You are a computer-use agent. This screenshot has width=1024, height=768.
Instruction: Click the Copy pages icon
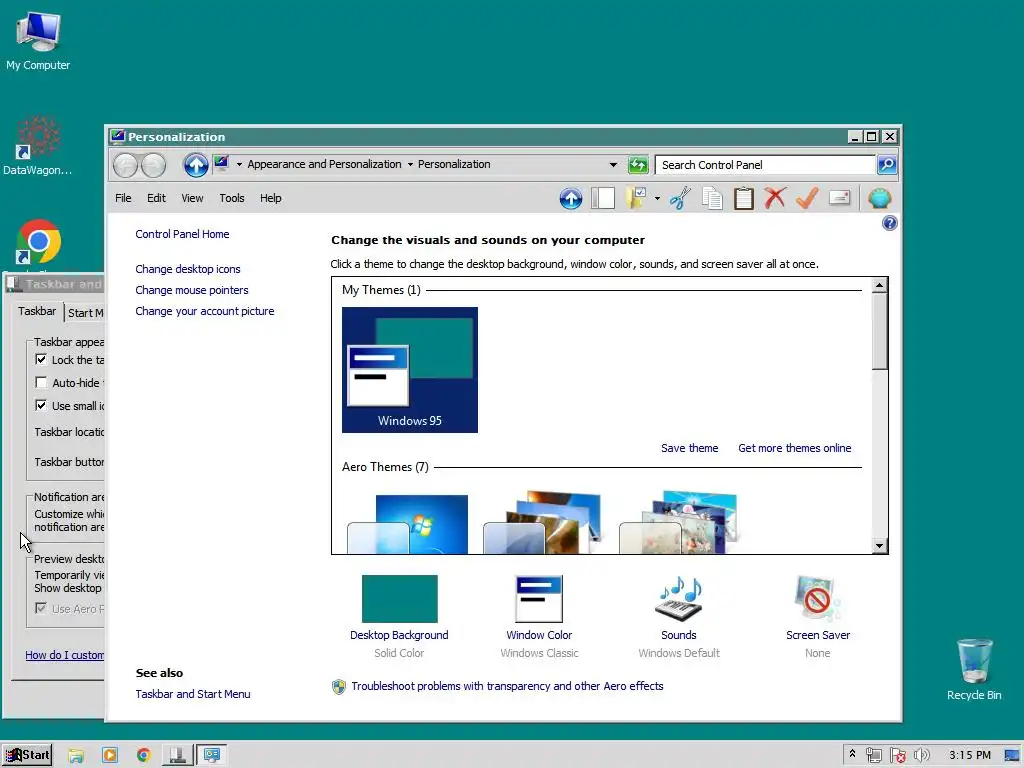click(x=712, y=199)
